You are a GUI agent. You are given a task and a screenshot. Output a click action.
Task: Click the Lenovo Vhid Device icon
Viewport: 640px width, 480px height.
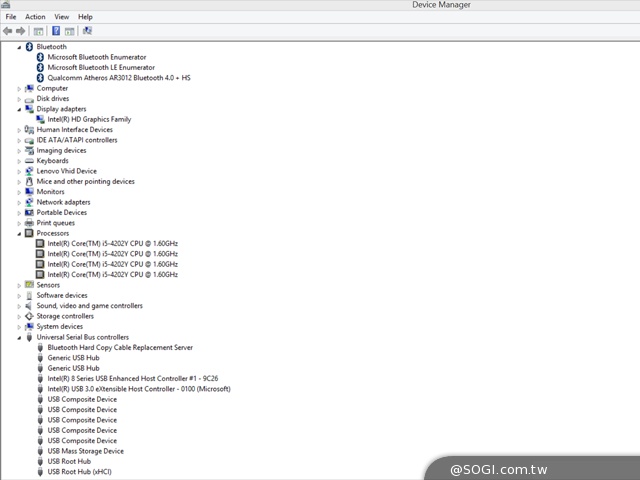pos(29,171)
